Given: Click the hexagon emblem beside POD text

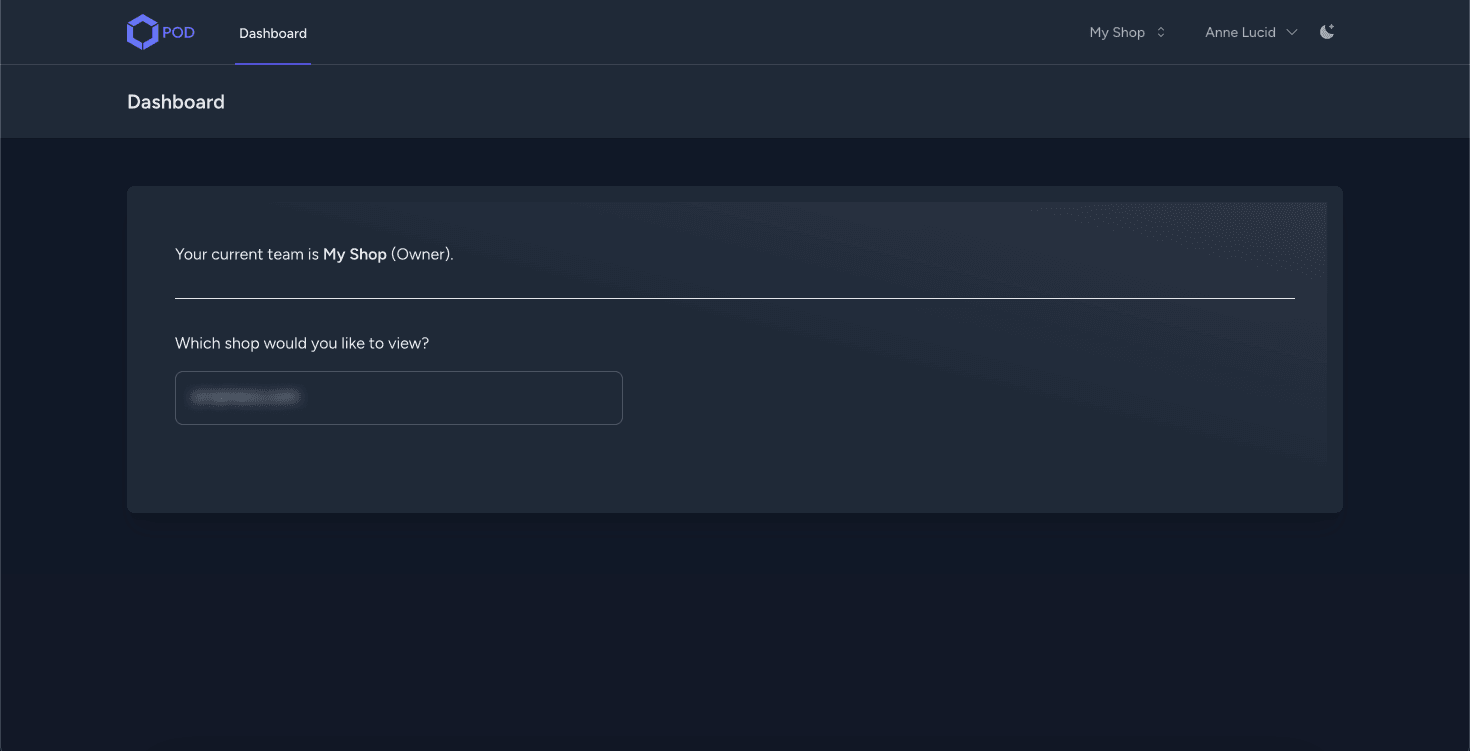Looking at the screenshot, I should [x=142, y=31].
